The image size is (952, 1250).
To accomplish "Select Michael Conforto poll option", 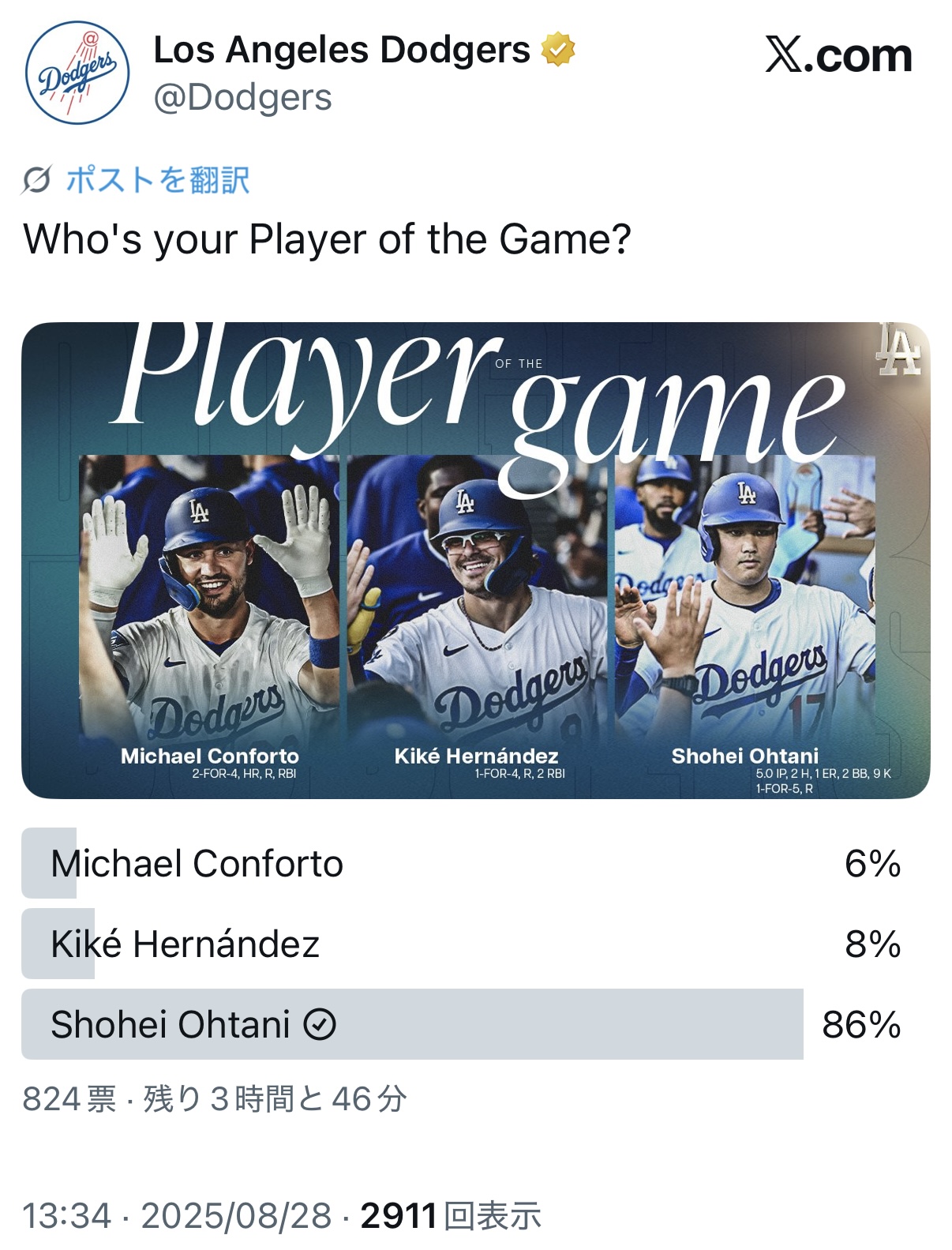I will click(x=461, y=863).
